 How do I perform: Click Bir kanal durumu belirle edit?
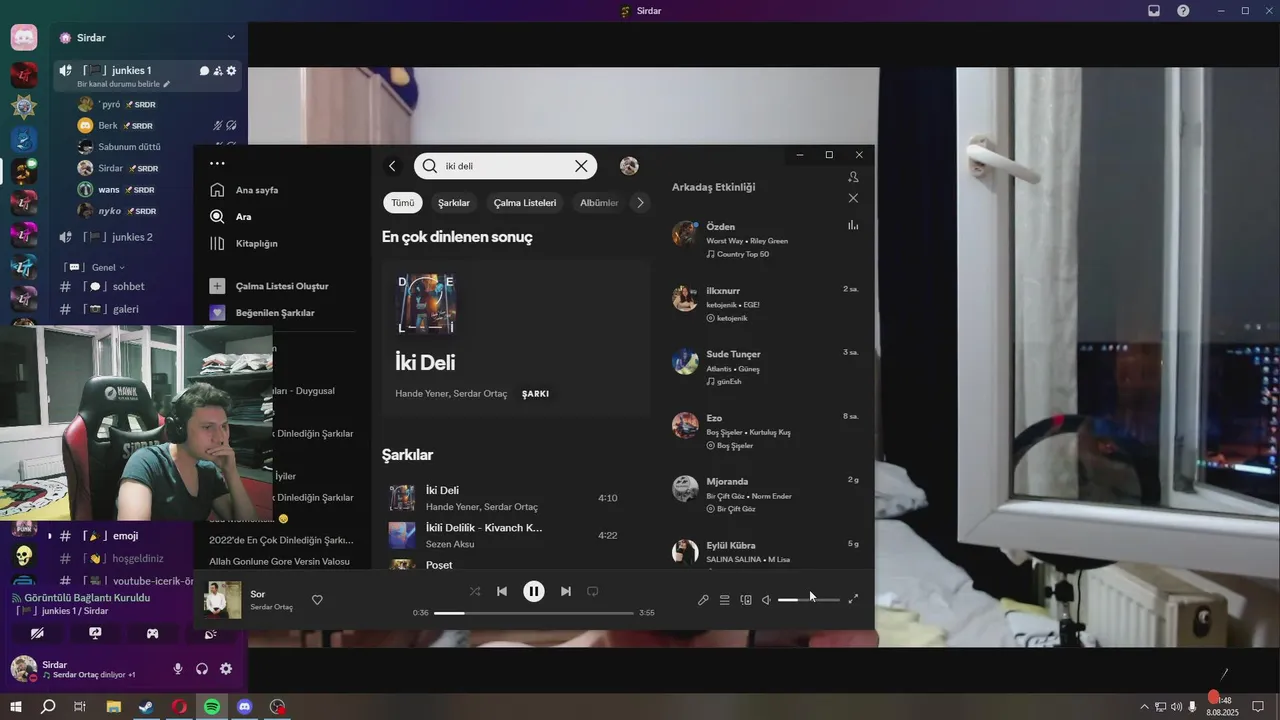coord(124,85)
